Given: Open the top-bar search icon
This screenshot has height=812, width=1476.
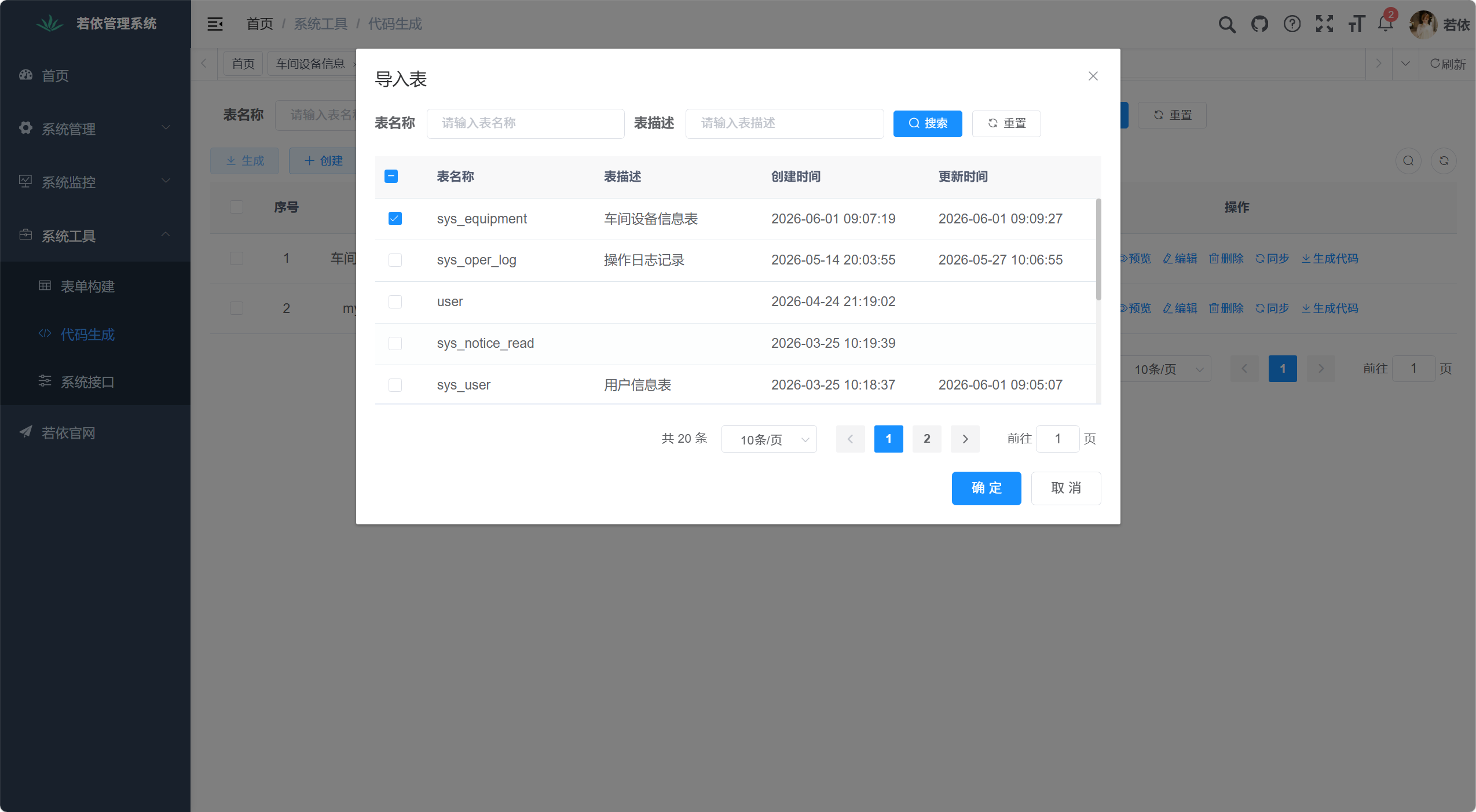Looking at the screenshot, I should pyautogui.click(x=1226, y=24).
